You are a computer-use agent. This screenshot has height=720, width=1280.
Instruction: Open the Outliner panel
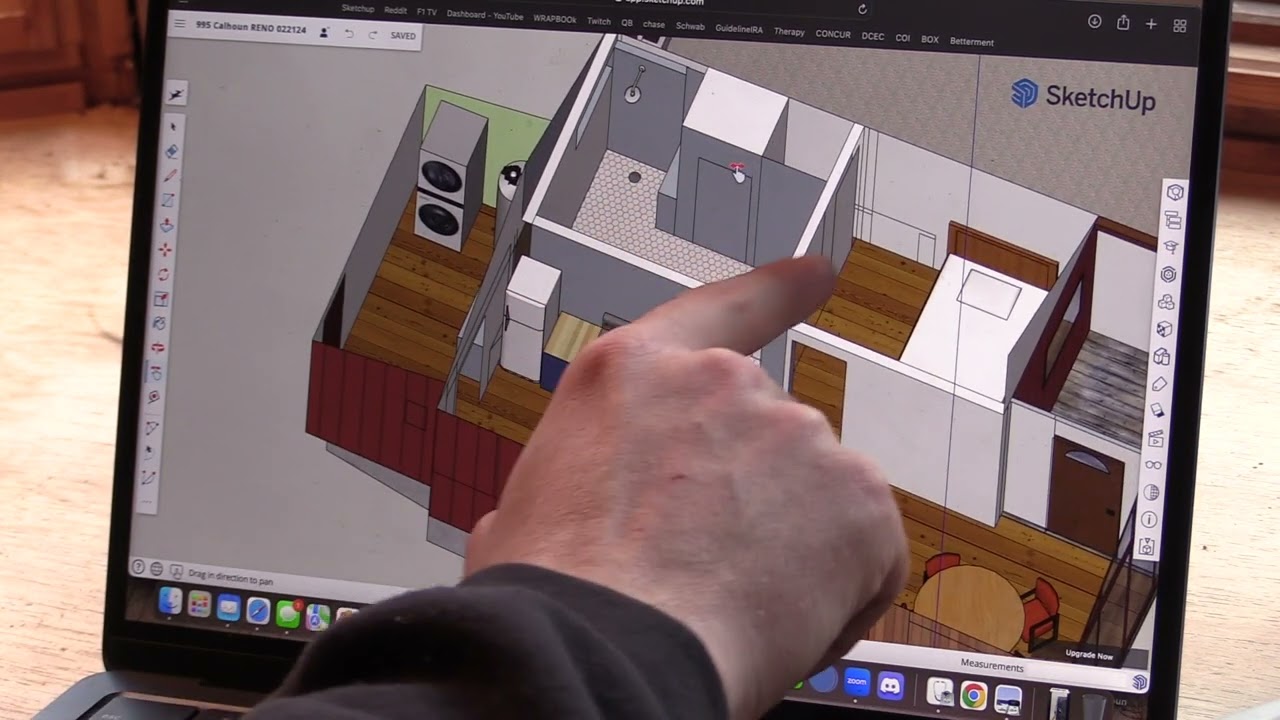pyautogui.click(x=1173, y=220)
